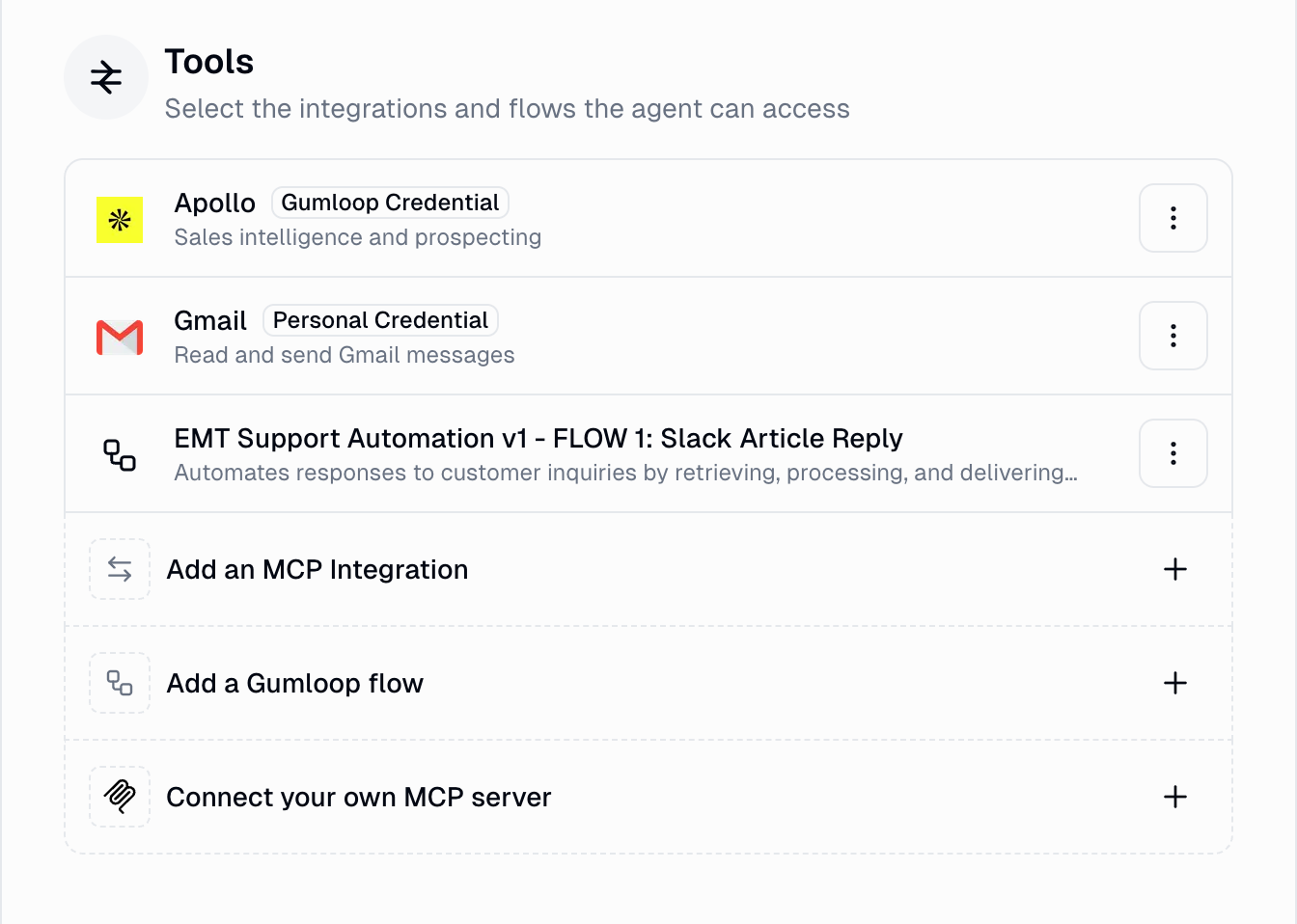Viewport: 1297px width, 924px height.
Task: Click the Gumloop Credential badge
Action: 390,203
